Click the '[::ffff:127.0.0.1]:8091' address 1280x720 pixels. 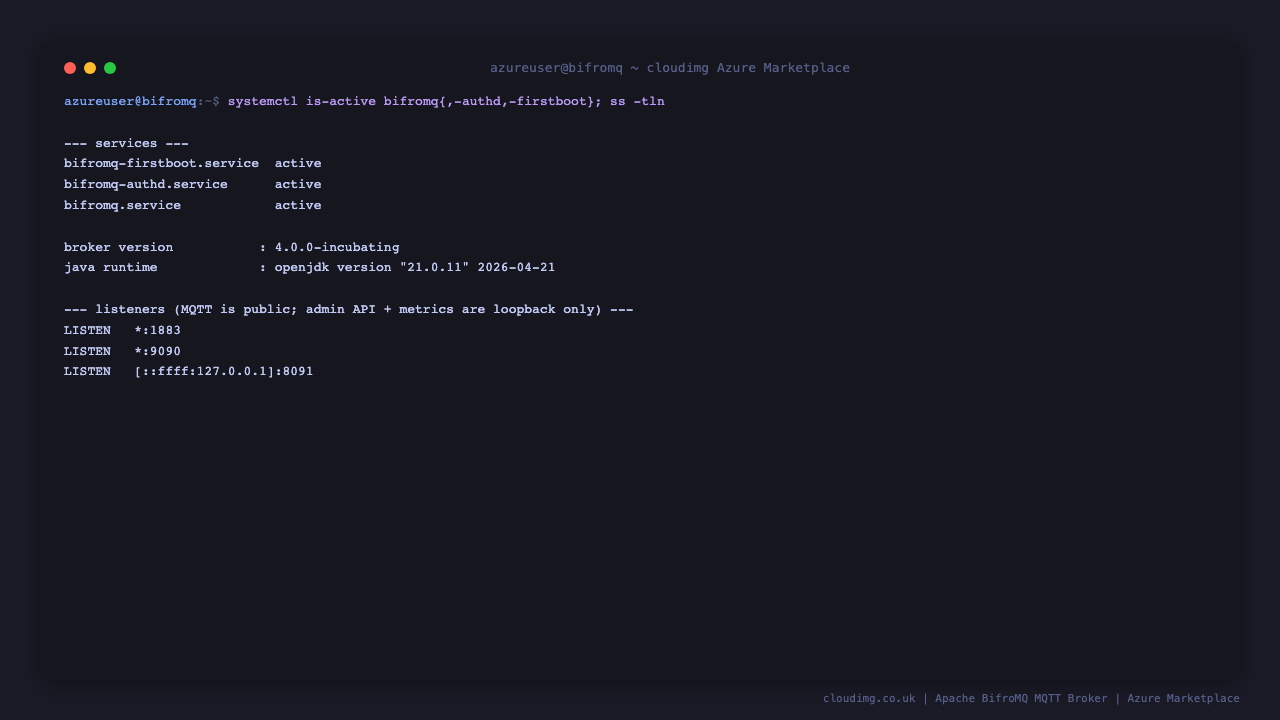(x=224, y=371)
